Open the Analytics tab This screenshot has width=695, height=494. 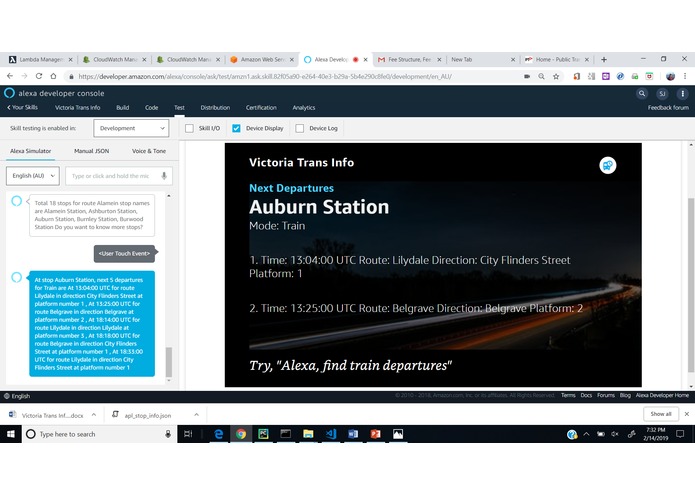tap(304, 108)
